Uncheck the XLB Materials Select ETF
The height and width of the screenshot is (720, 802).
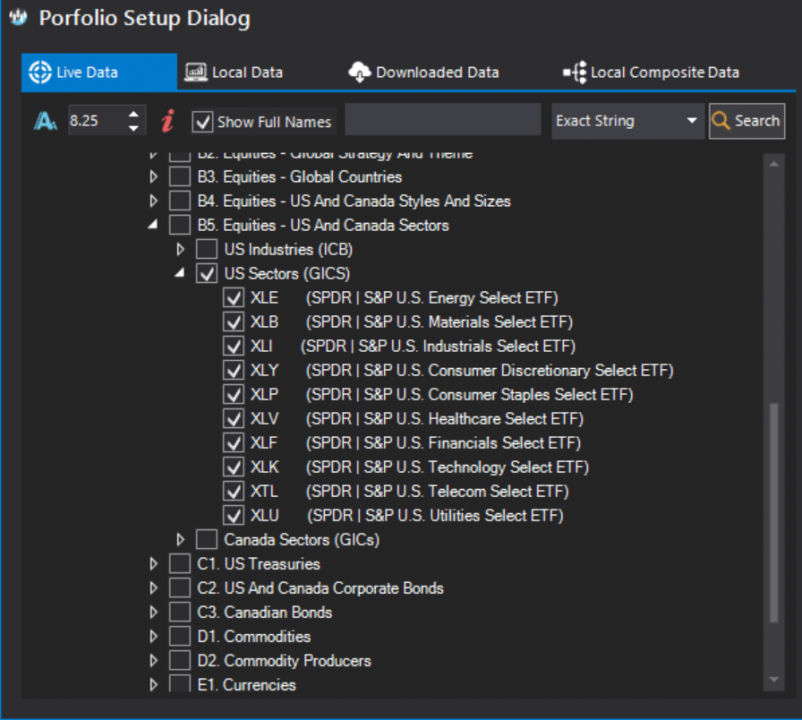tap(234, 322)
